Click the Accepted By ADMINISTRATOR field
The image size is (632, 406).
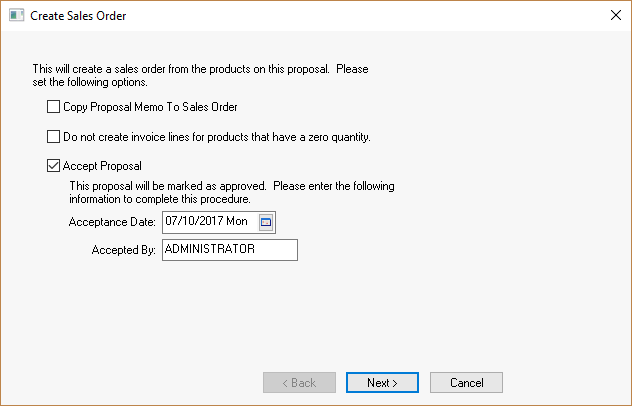tap(229, 250)
